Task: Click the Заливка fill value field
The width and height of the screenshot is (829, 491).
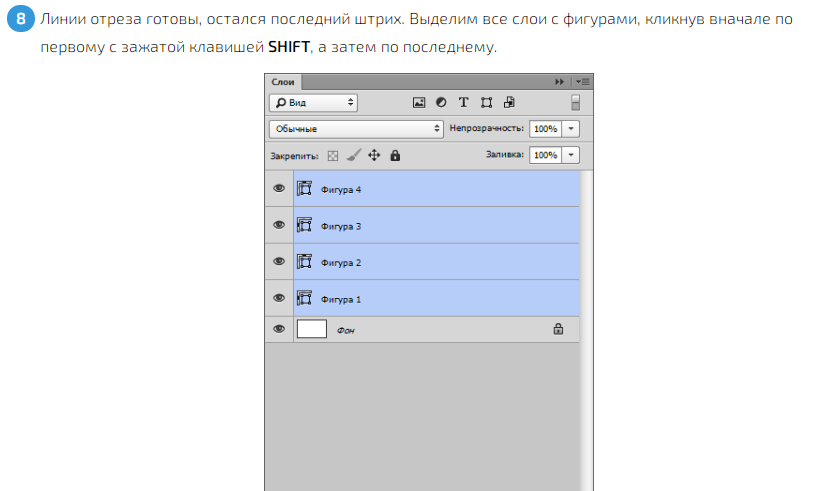Action: pyautogui.click(x=545, y=155)
